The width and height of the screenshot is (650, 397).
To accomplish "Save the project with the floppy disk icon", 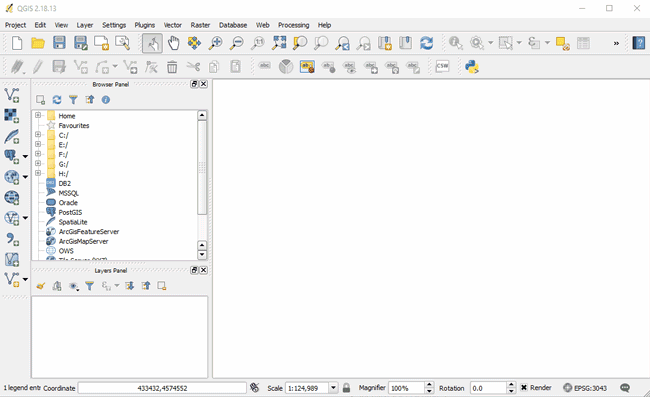I will 59,43.
